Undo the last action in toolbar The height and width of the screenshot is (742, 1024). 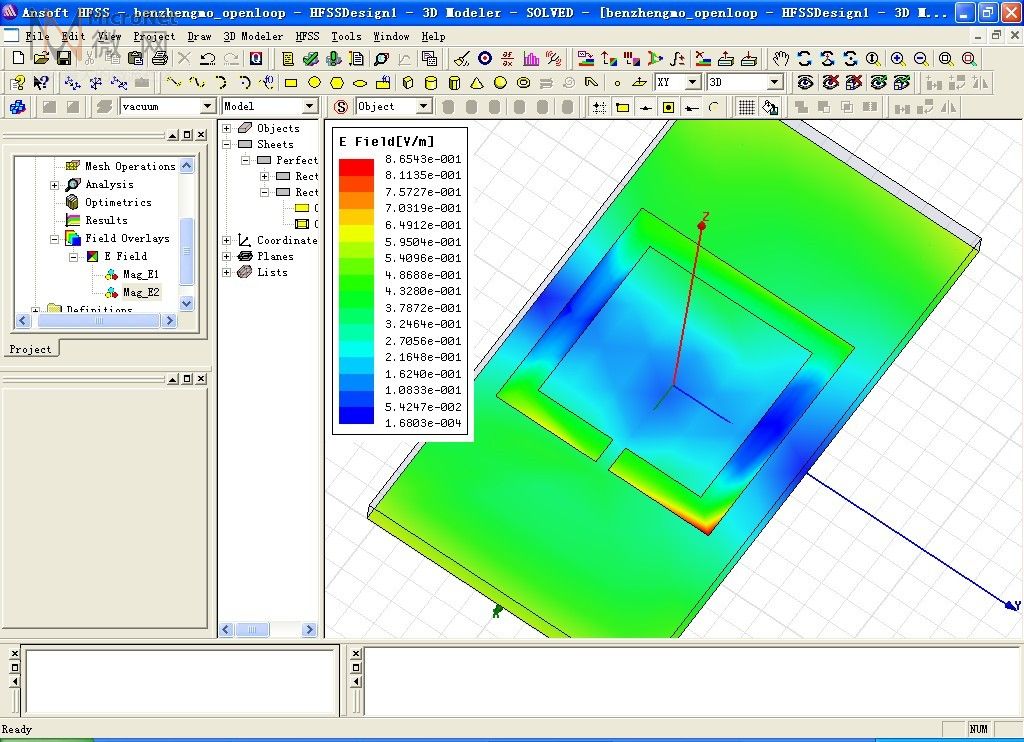[x=208, y=59]
